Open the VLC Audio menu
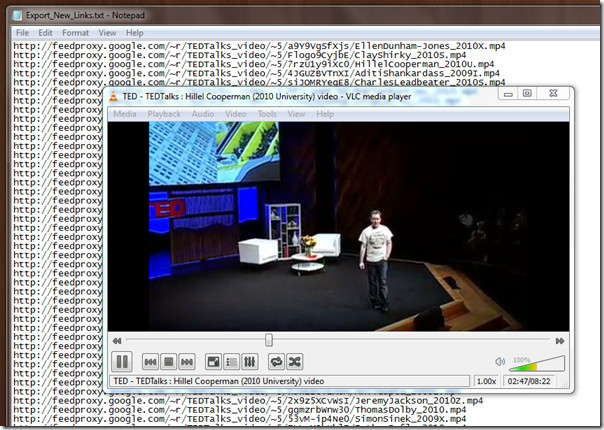Viewport: 604px width, 430px height. coord(203,114)
